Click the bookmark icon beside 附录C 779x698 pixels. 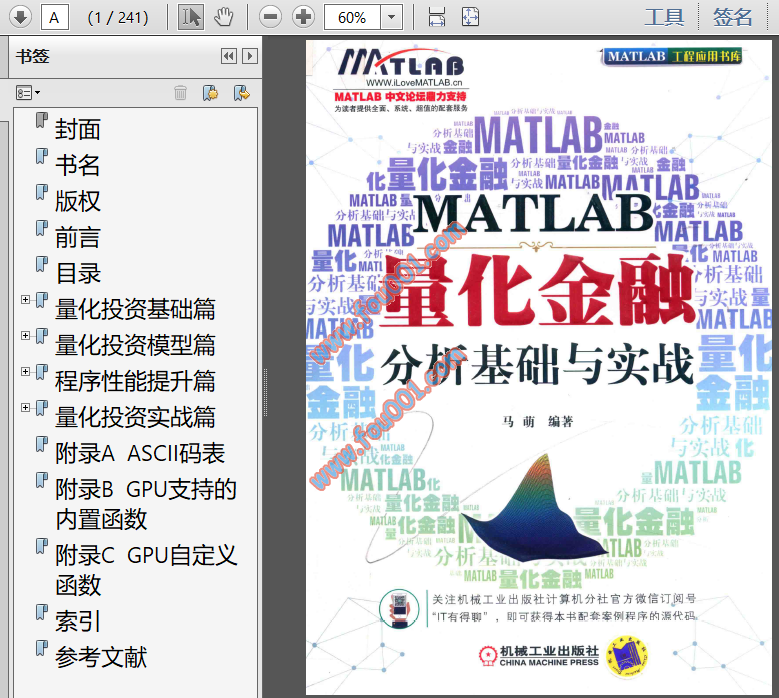[42, 546]
